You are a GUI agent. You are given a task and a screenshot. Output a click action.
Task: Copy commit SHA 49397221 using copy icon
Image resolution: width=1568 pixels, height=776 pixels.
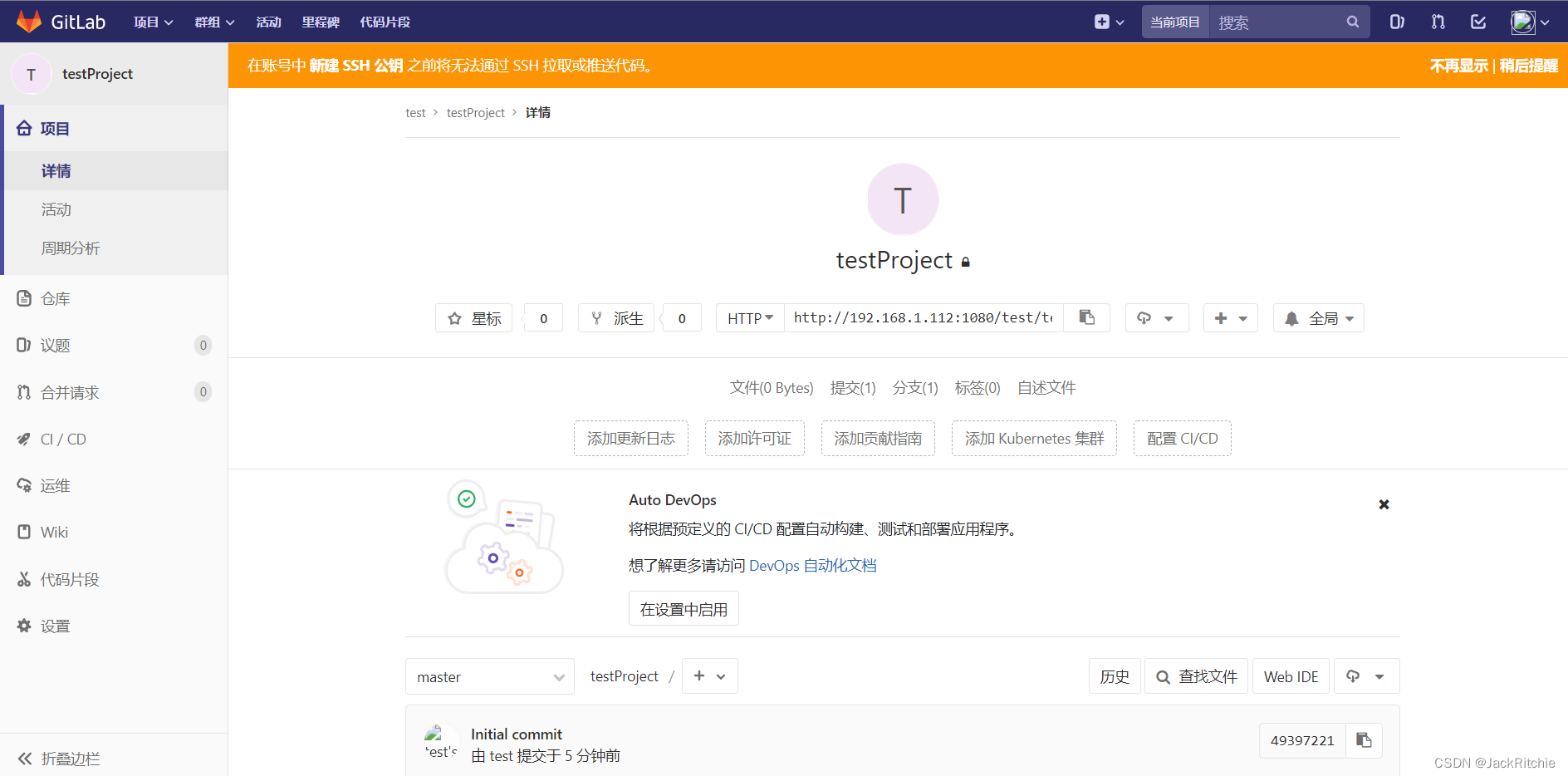(1363, 740)
